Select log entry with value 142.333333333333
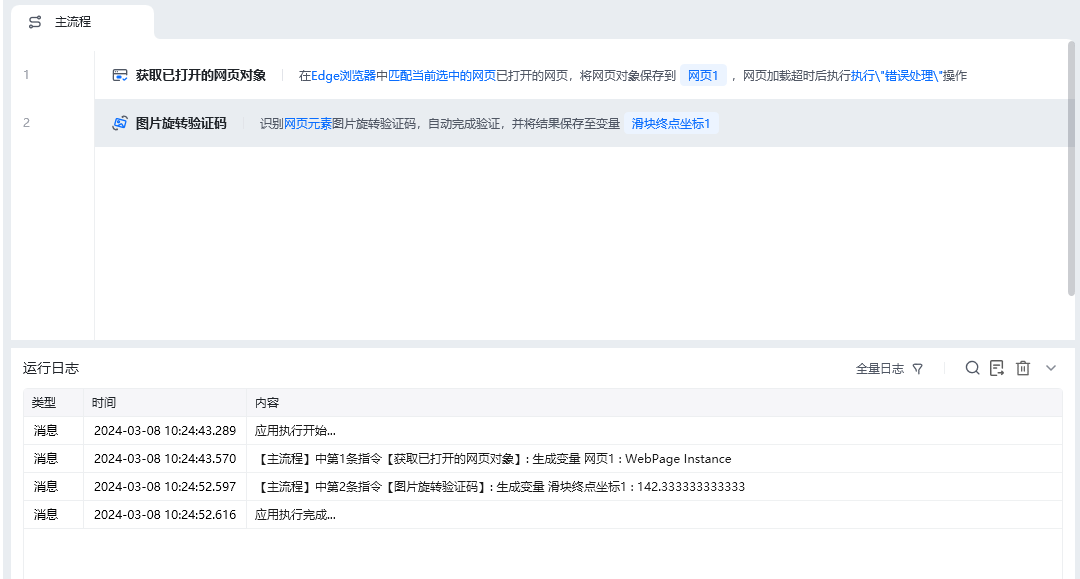Screen dimensions: 1080x579 pyautogui.click(x=543, y=487)
